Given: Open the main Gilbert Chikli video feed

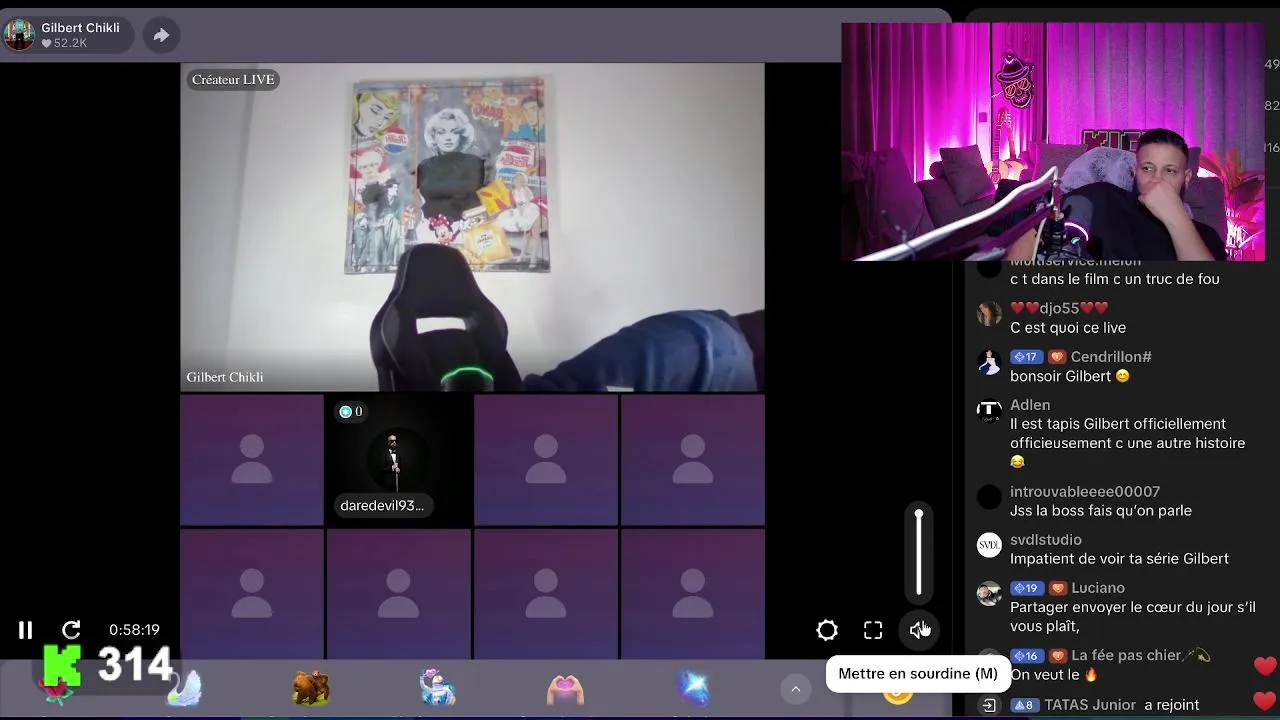Looking at the screenshot, I should [x=472, y=227].
